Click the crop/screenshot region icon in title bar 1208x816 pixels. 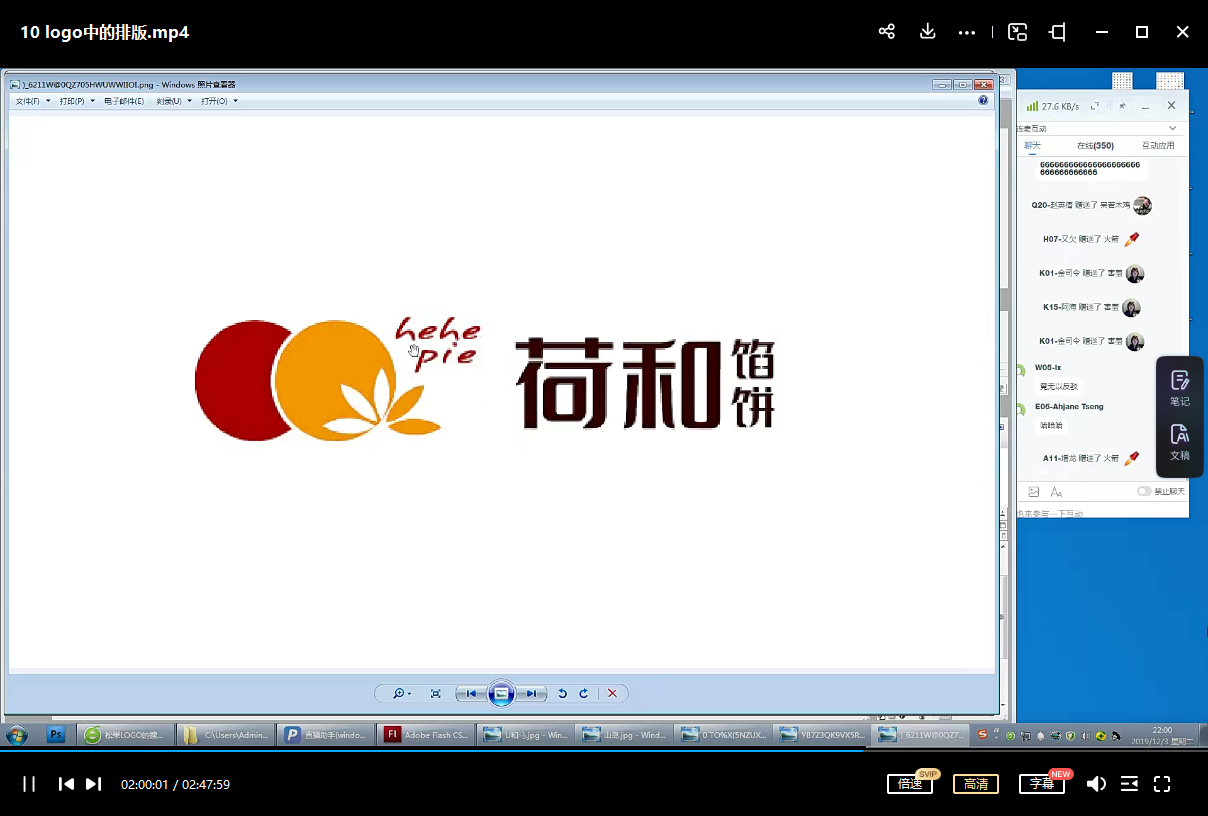tap(1058, 32)
